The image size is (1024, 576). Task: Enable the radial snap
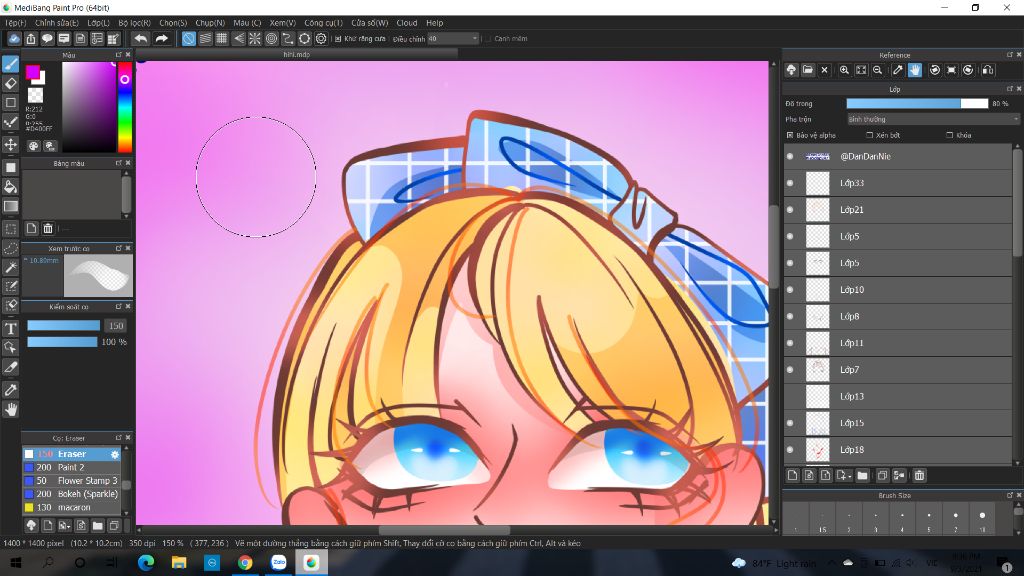(255, 39)
